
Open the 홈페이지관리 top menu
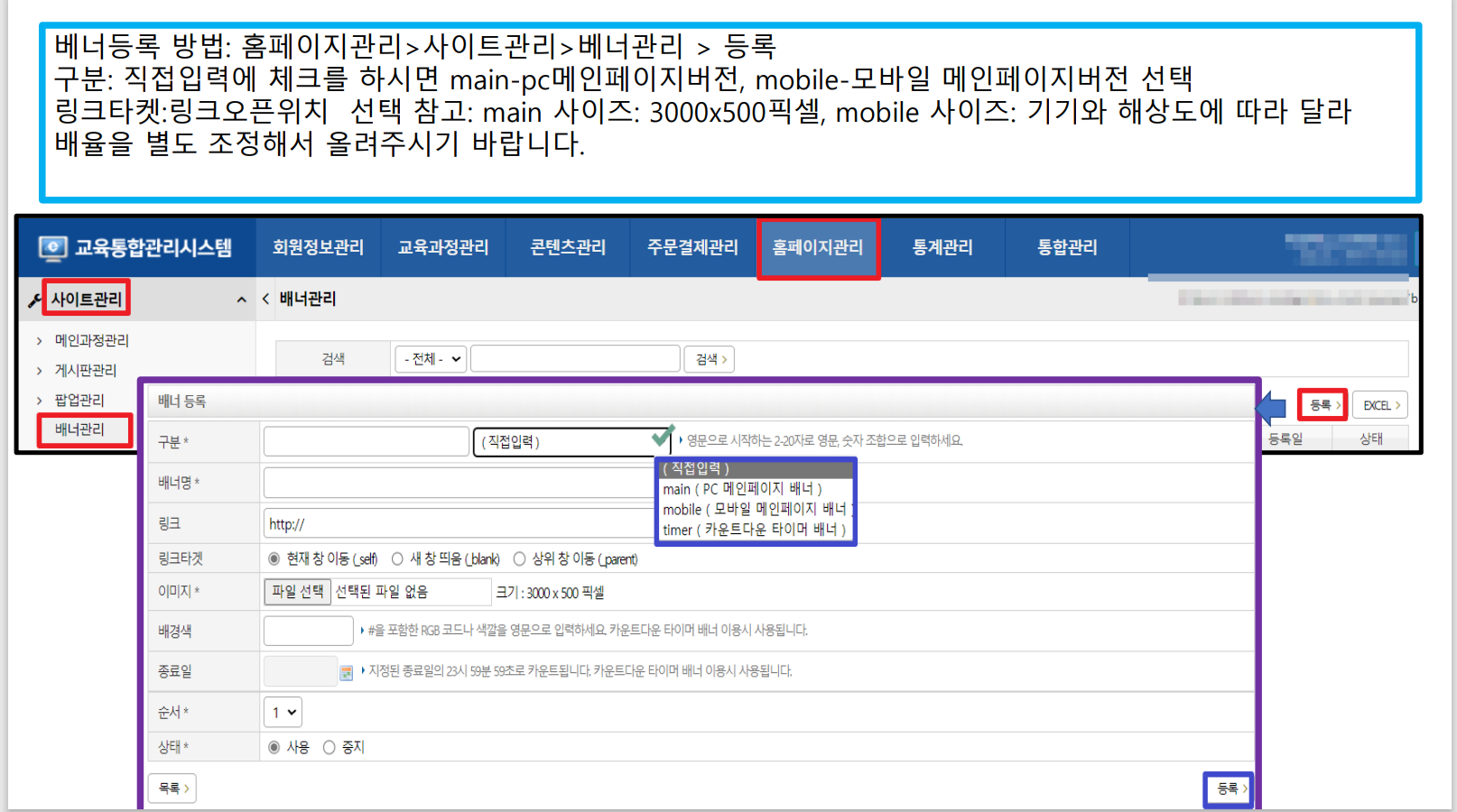point(818,247)
